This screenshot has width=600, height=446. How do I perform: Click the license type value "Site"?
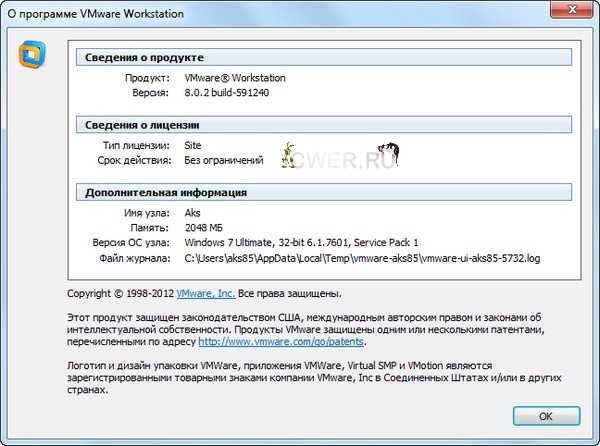tap(193, 145)
